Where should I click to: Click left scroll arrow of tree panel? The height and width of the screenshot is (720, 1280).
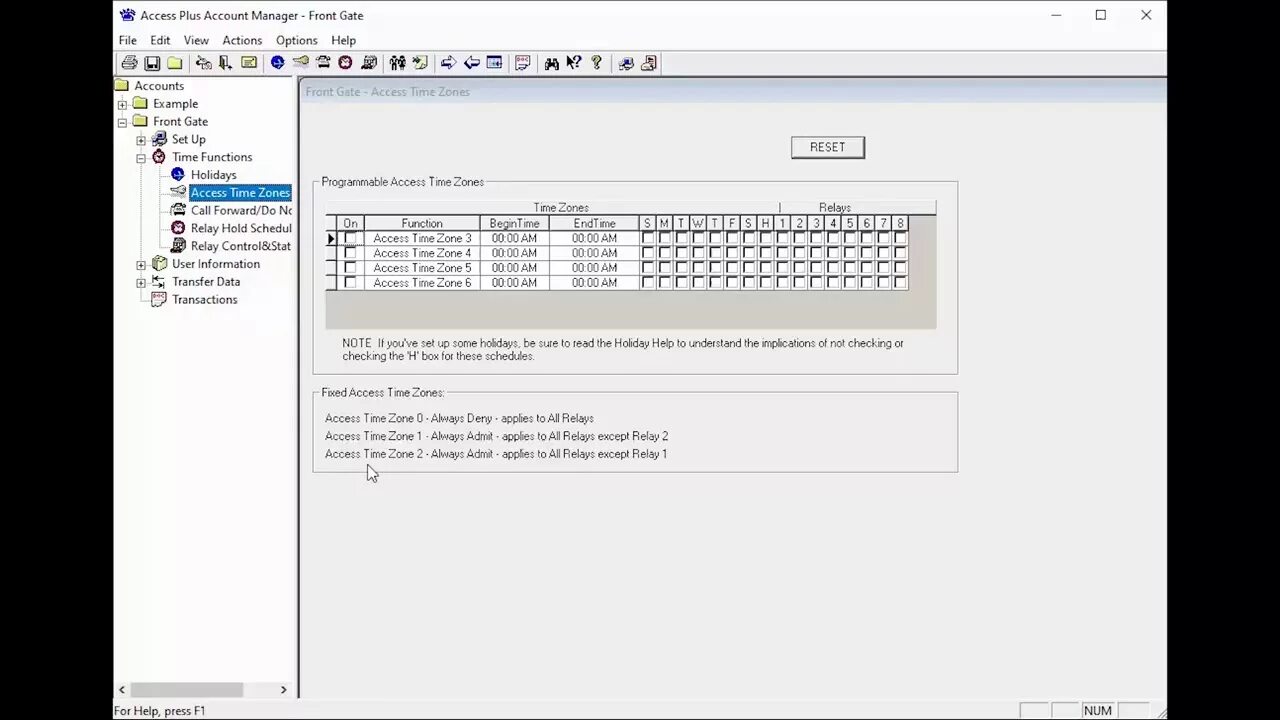tap(122, 690)
